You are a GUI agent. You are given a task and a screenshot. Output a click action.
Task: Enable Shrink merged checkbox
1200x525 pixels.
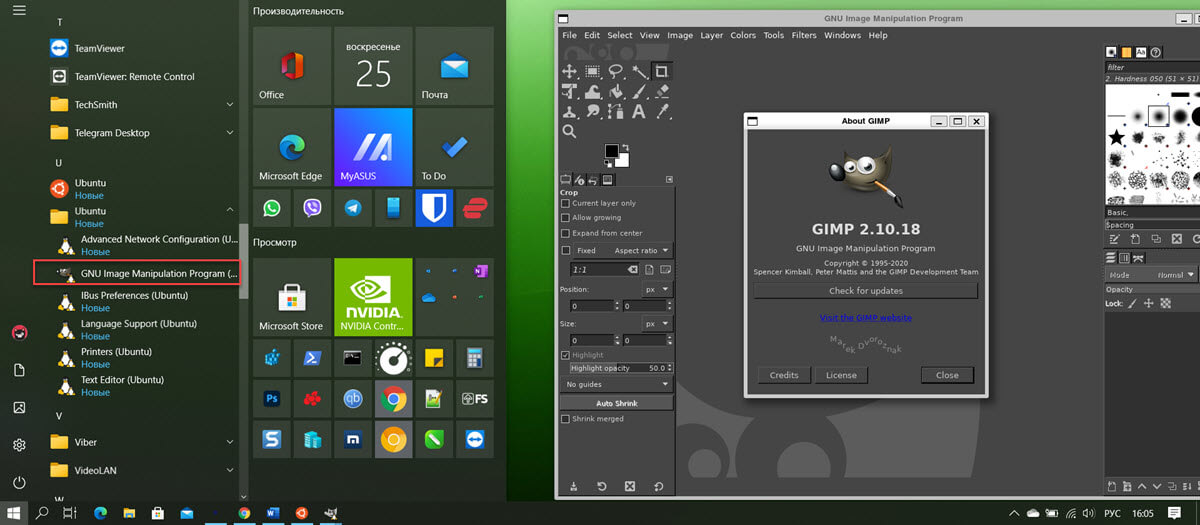click(x=566, y=419)
